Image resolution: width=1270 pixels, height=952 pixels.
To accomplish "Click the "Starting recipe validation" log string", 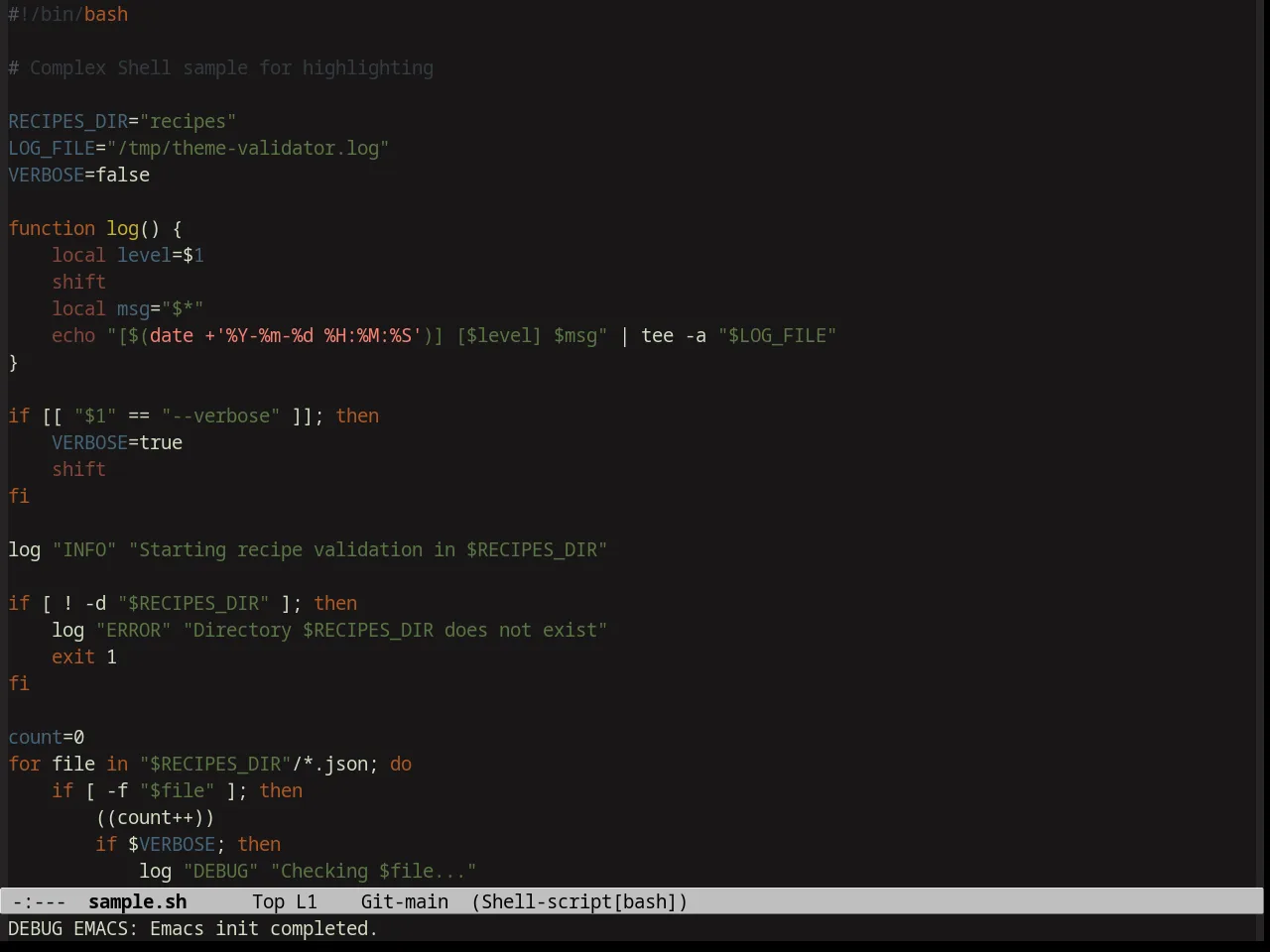I will [x=368, y=550].
